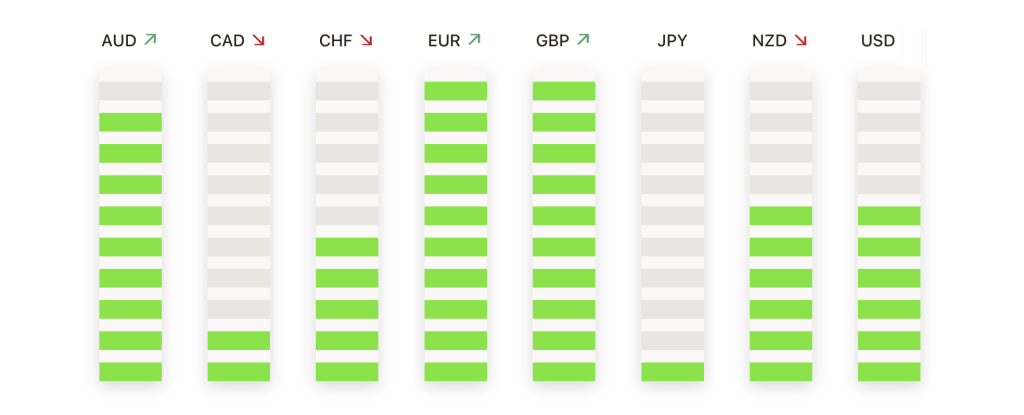Click the bottom green bar in USD column

(x=889, y=372)
